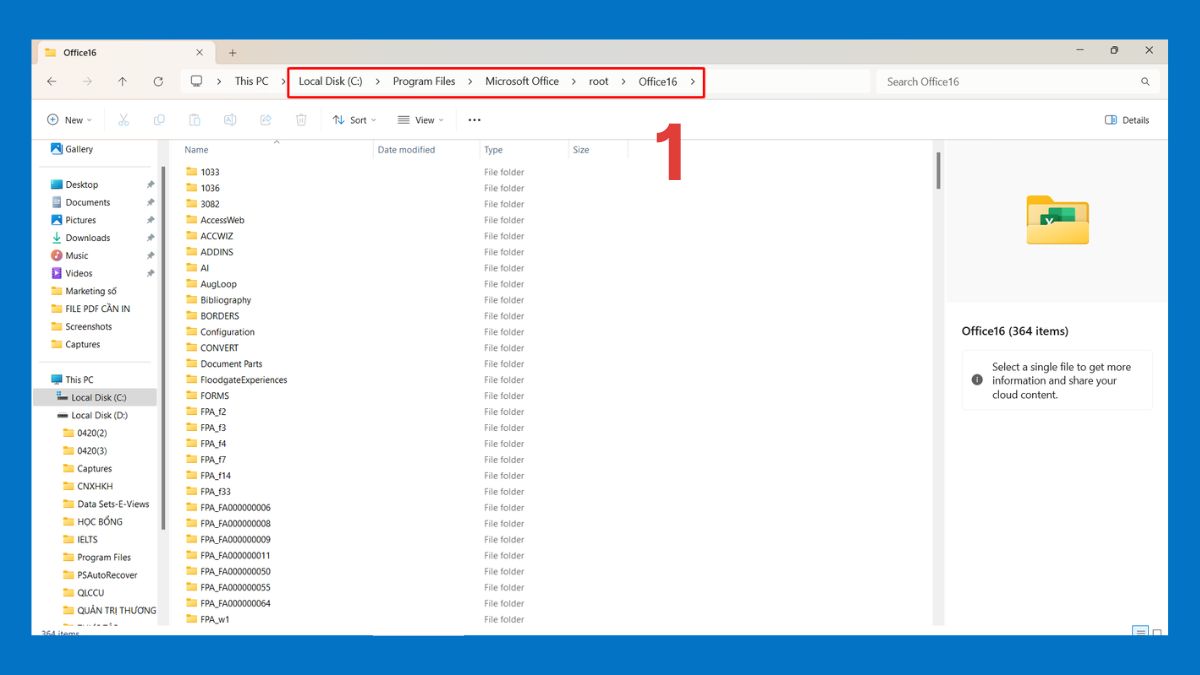Sort by the Date modified column header
This screenshot has height=675, width=1200.
tap(406, 150)
